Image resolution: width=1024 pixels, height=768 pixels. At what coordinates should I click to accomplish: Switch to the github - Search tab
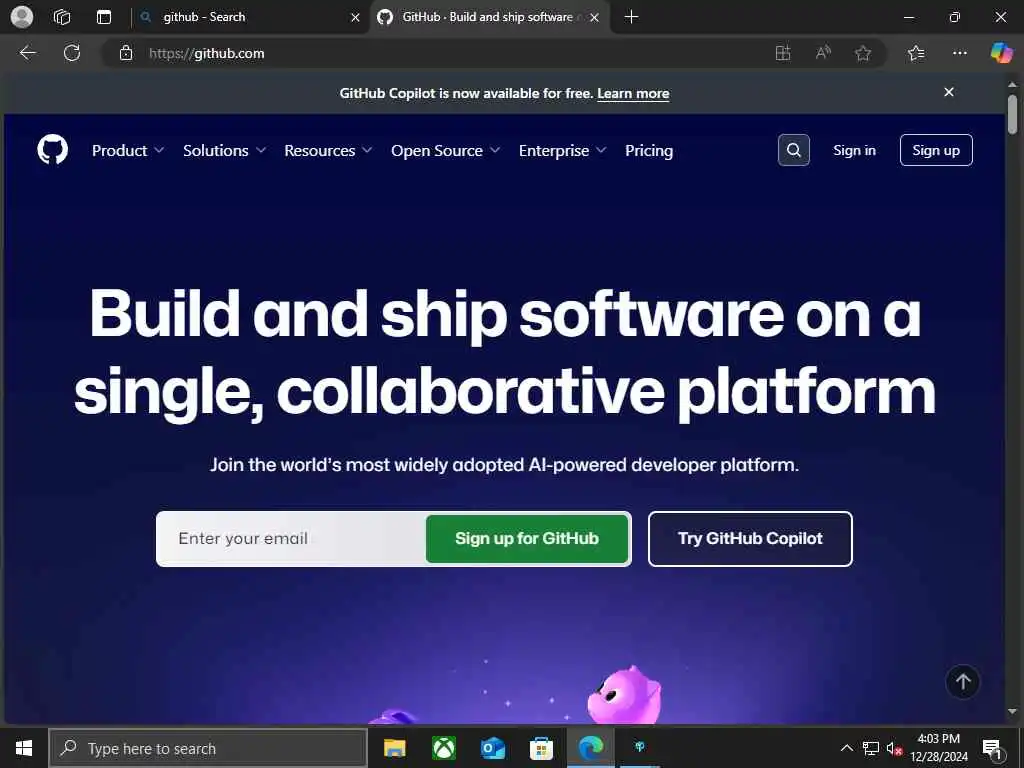pos(251,17)
